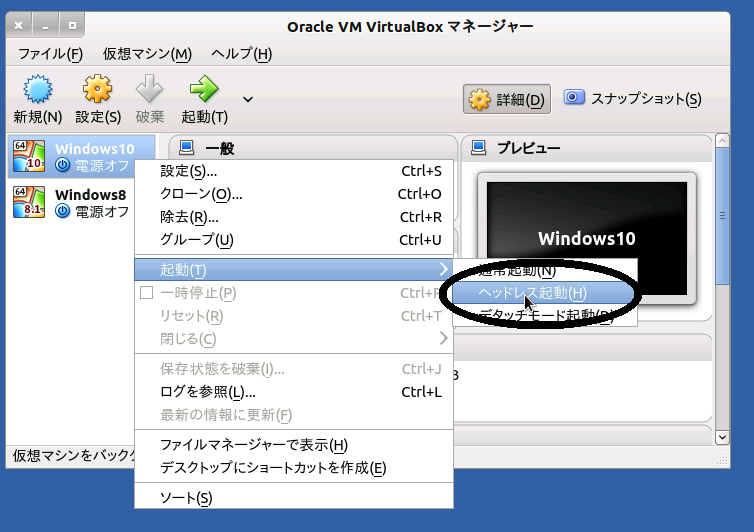Click the 一般 section monitor icon
Image resolution: width=754 pixels, height=532 pixels.
(186, 147)
